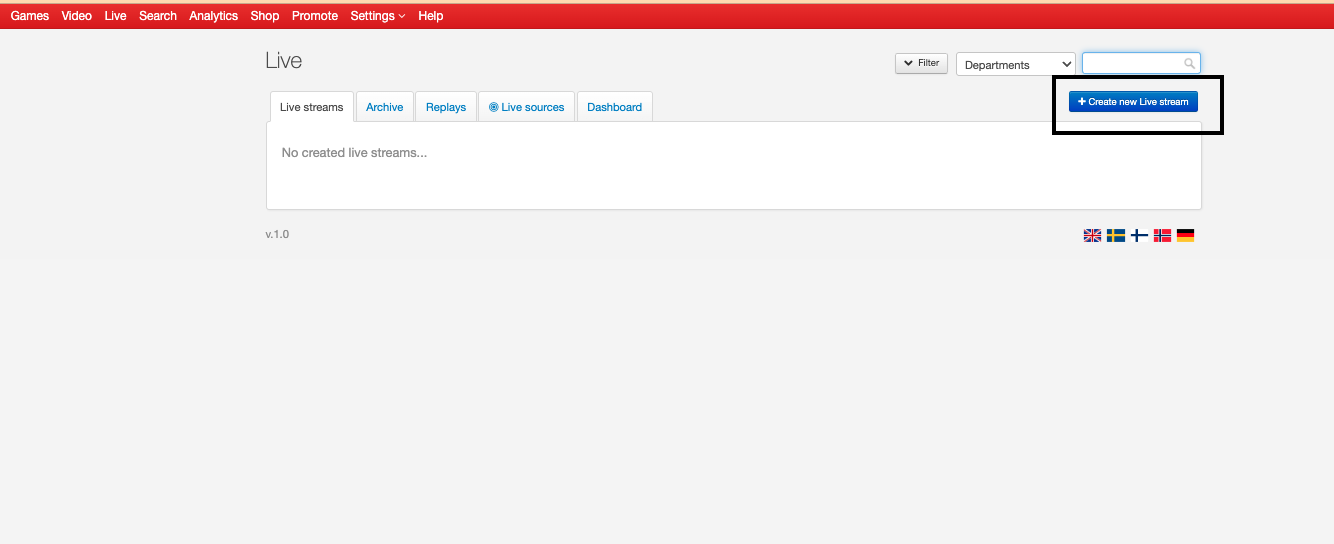Viewport: 1334px width, 544px height.
Task: Switch language using the UK flag
Action: click(x=1092, y=236)
